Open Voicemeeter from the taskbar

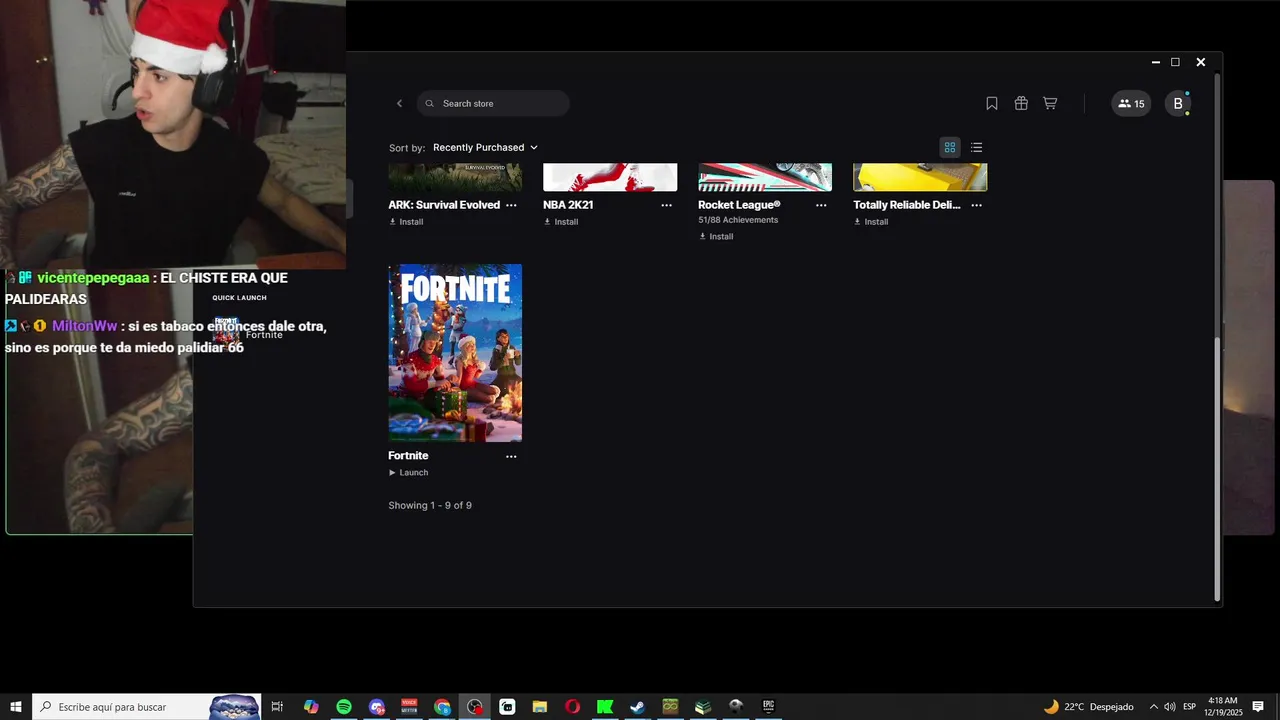tap(409, 707)
